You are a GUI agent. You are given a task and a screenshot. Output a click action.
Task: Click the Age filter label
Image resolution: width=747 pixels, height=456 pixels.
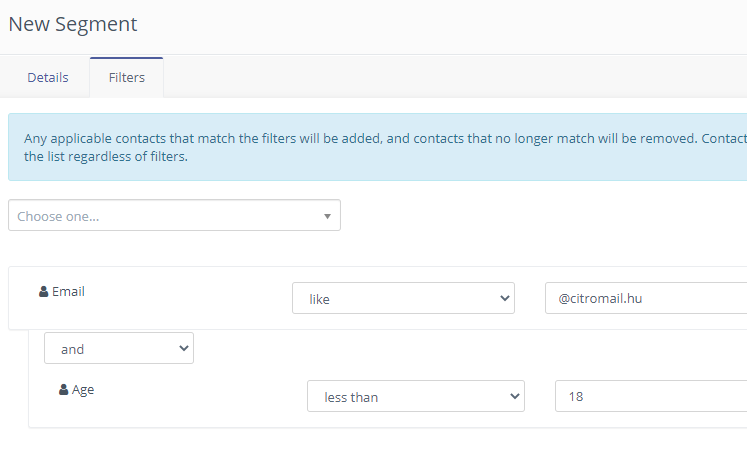coord(83,390)
